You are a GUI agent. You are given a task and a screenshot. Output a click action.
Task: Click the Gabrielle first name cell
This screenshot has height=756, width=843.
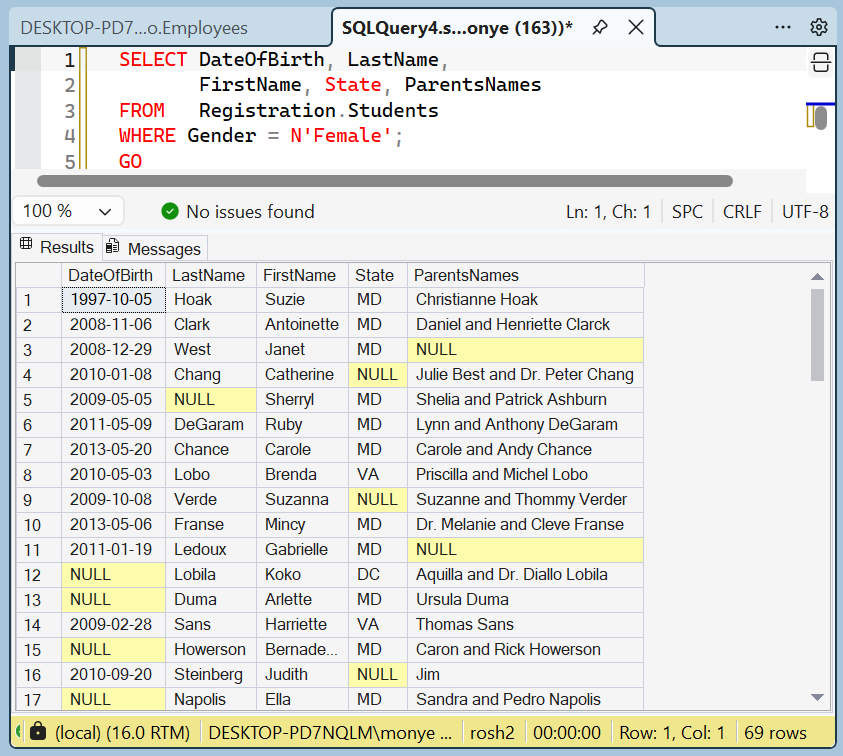point(302,550)
